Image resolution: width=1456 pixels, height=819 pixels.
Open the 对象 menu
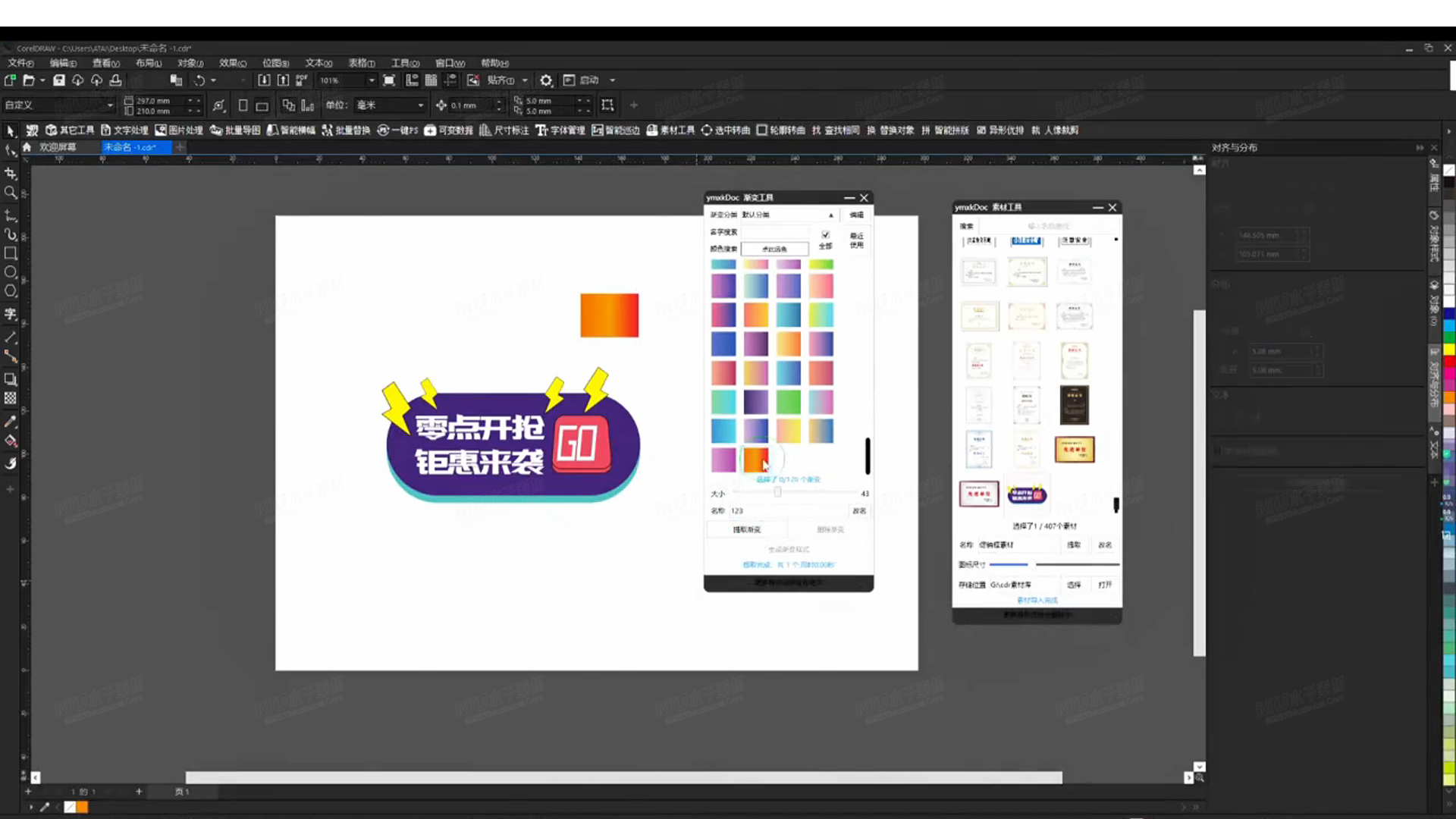[x=190, y=63]
